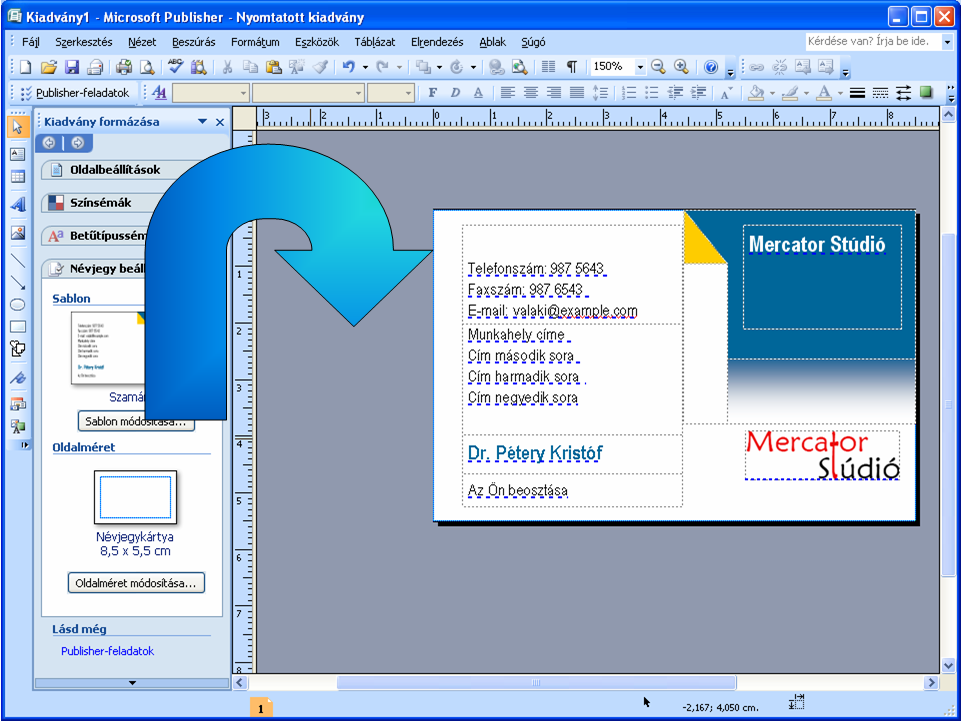Toggle bold formatting (F)

coord(433,93)
